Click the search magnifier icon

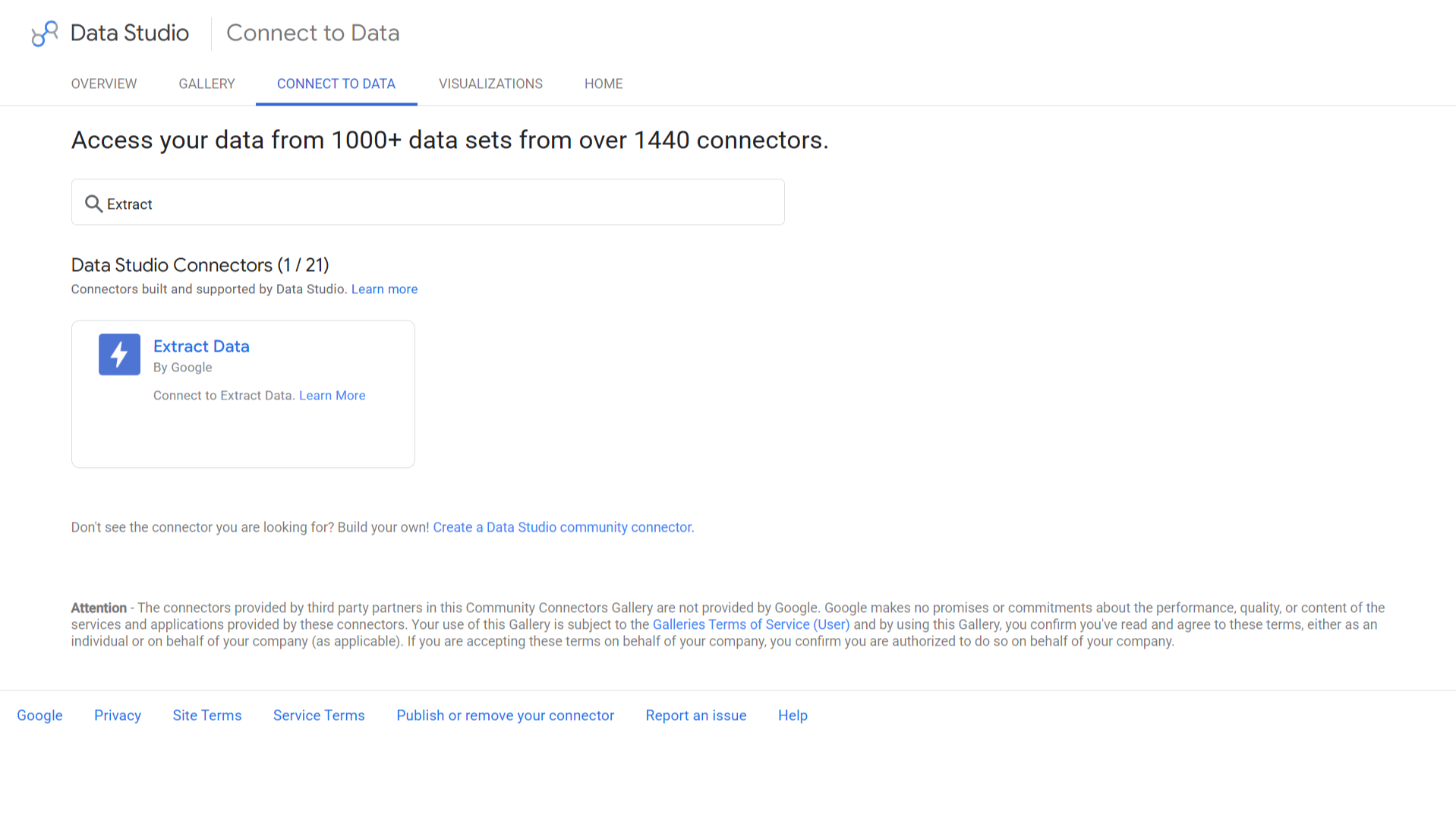point(93,204)
